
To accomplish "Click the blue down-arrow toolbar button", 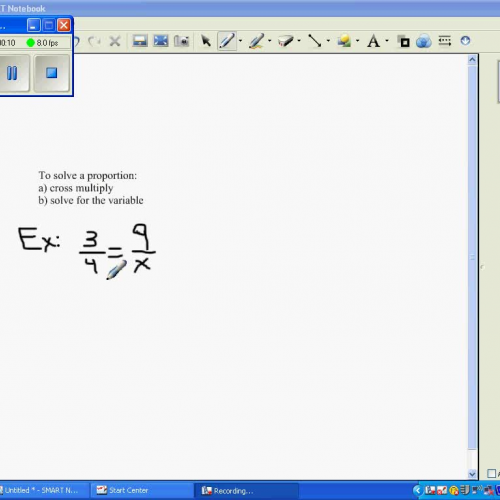I will click(465, 41).
